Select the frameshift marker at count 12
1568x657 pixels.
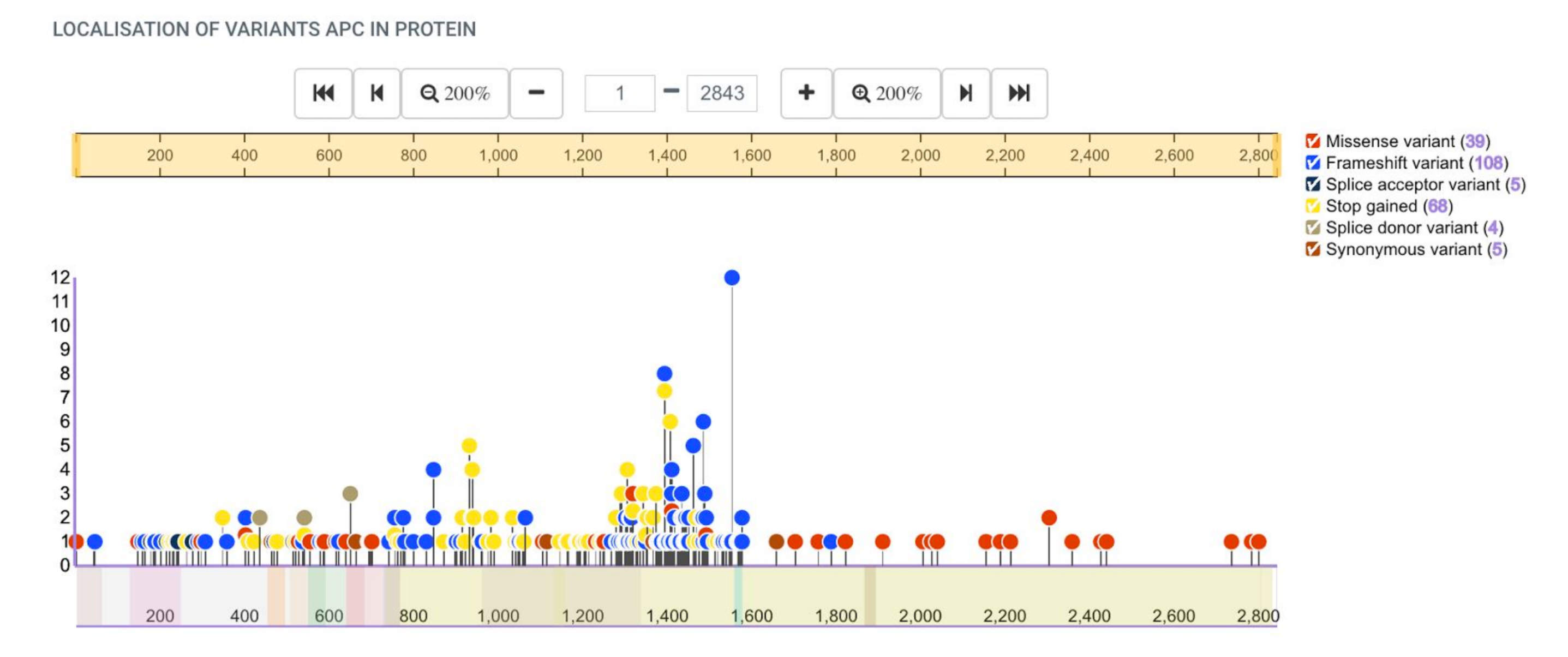pyautogui.click(x=732, y=278)
